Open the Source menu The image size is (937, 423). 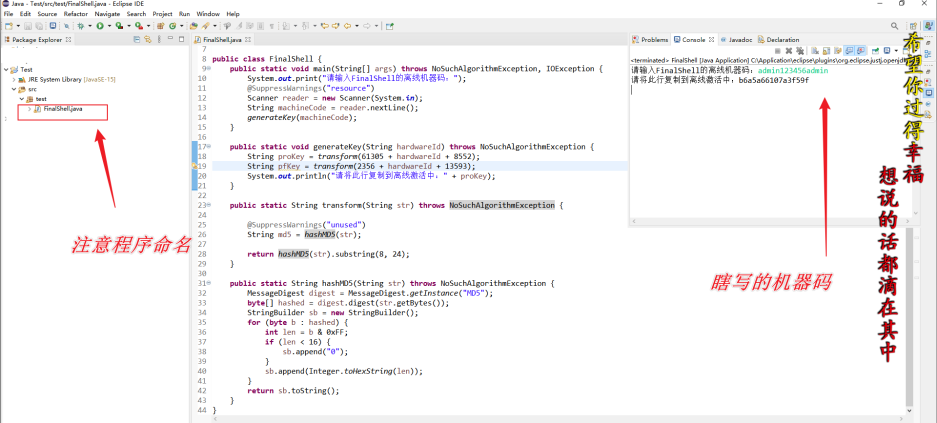[x=47, y=13]
